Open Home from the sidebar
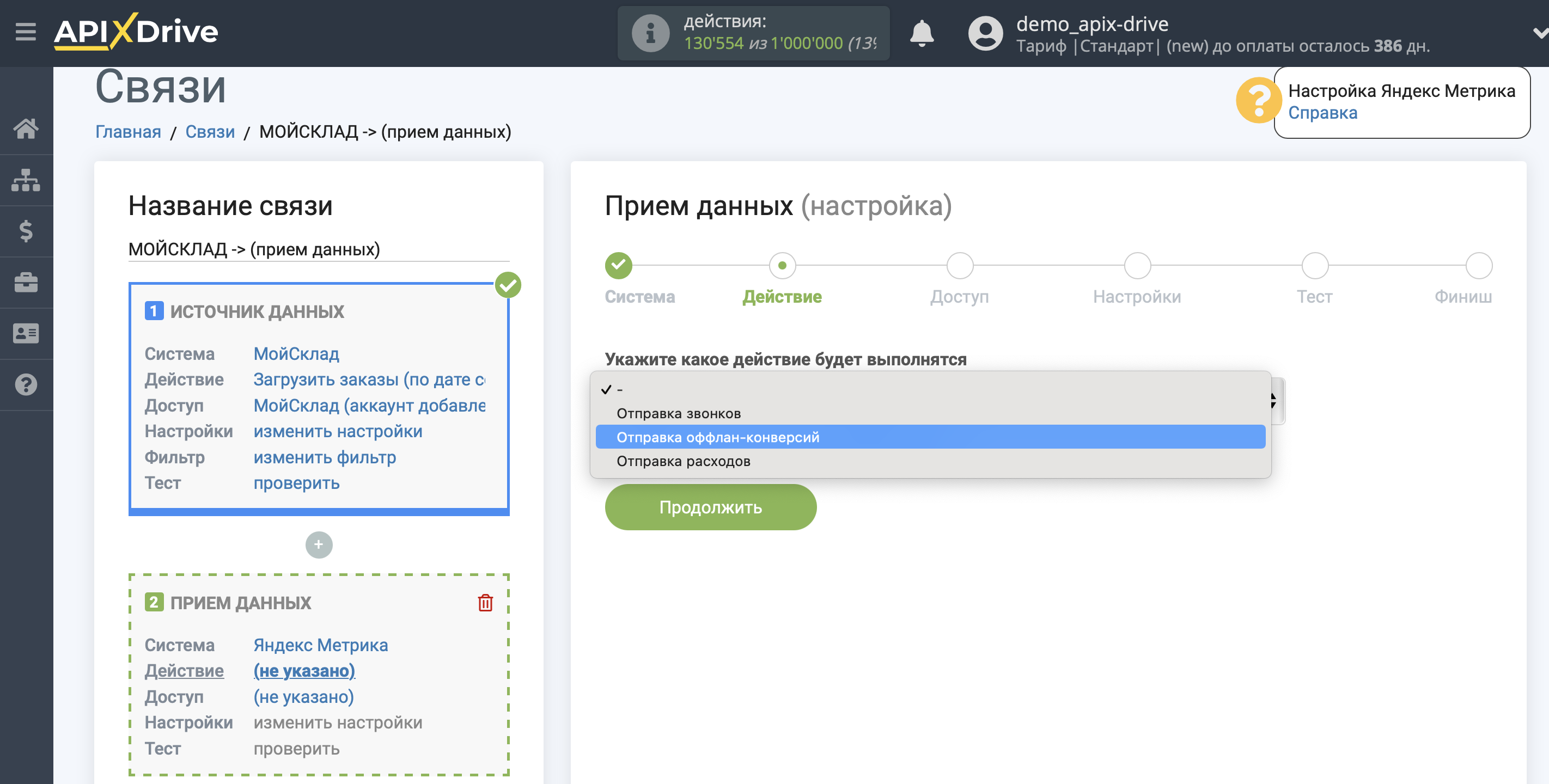The width and height of the screenshot is (1549, 784). click(26, 128)
